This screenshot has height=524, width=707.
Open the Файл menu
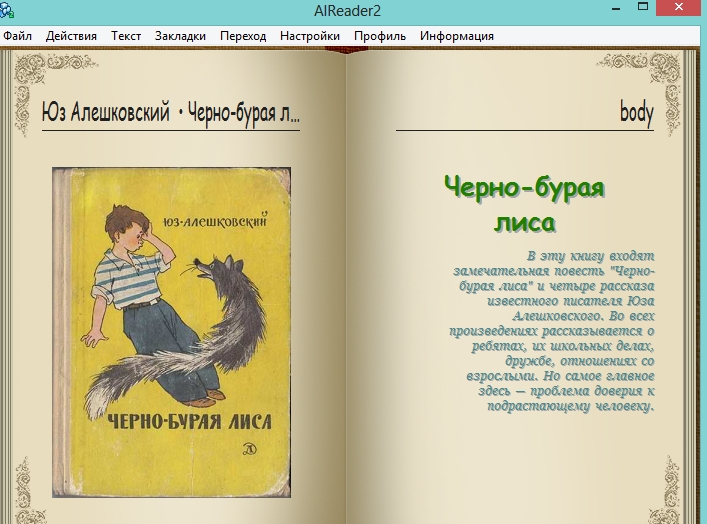[17, 36]
